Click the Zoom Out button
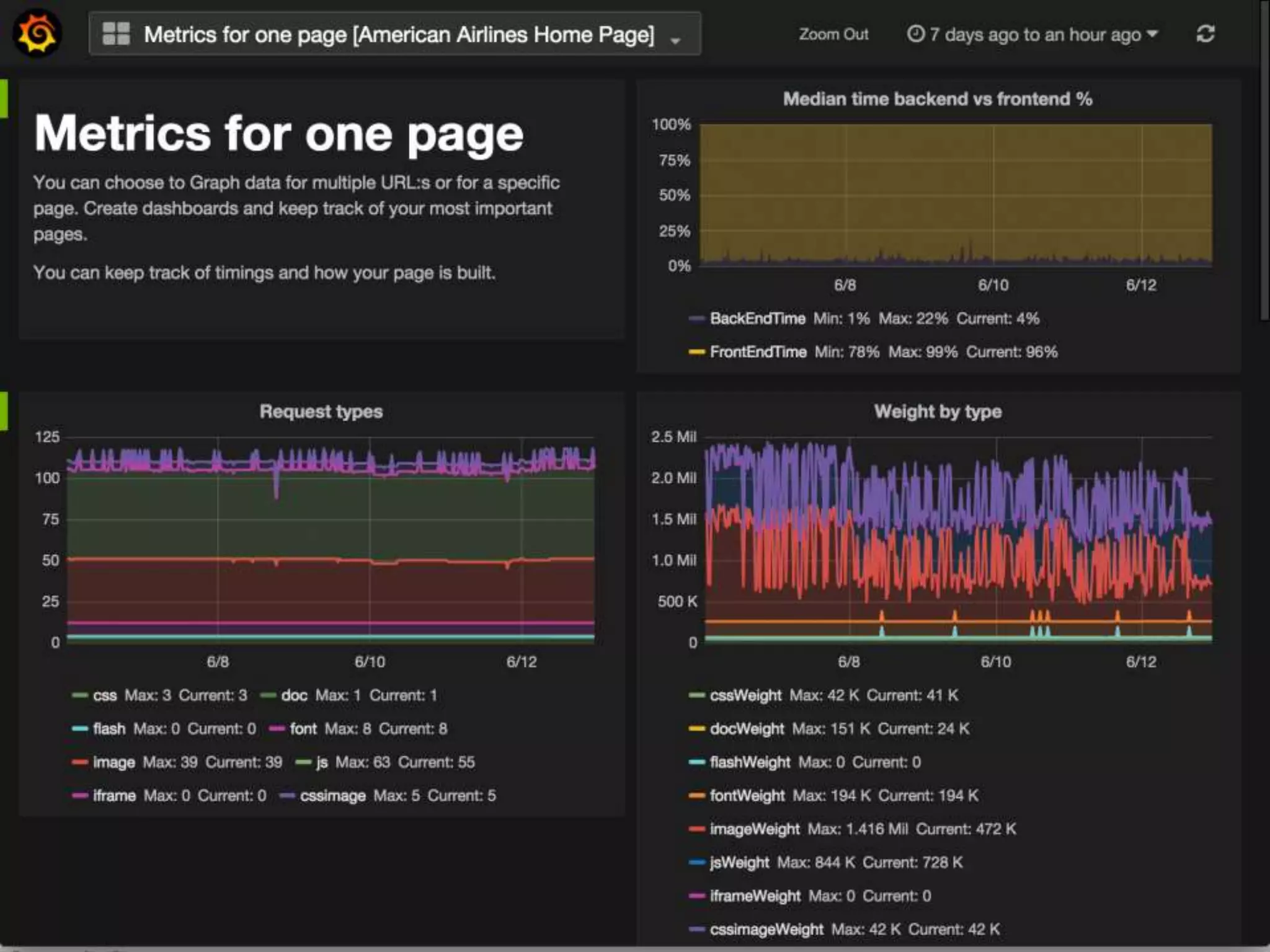The height and width of the screenshot is (952, 1270). [833, 35]
